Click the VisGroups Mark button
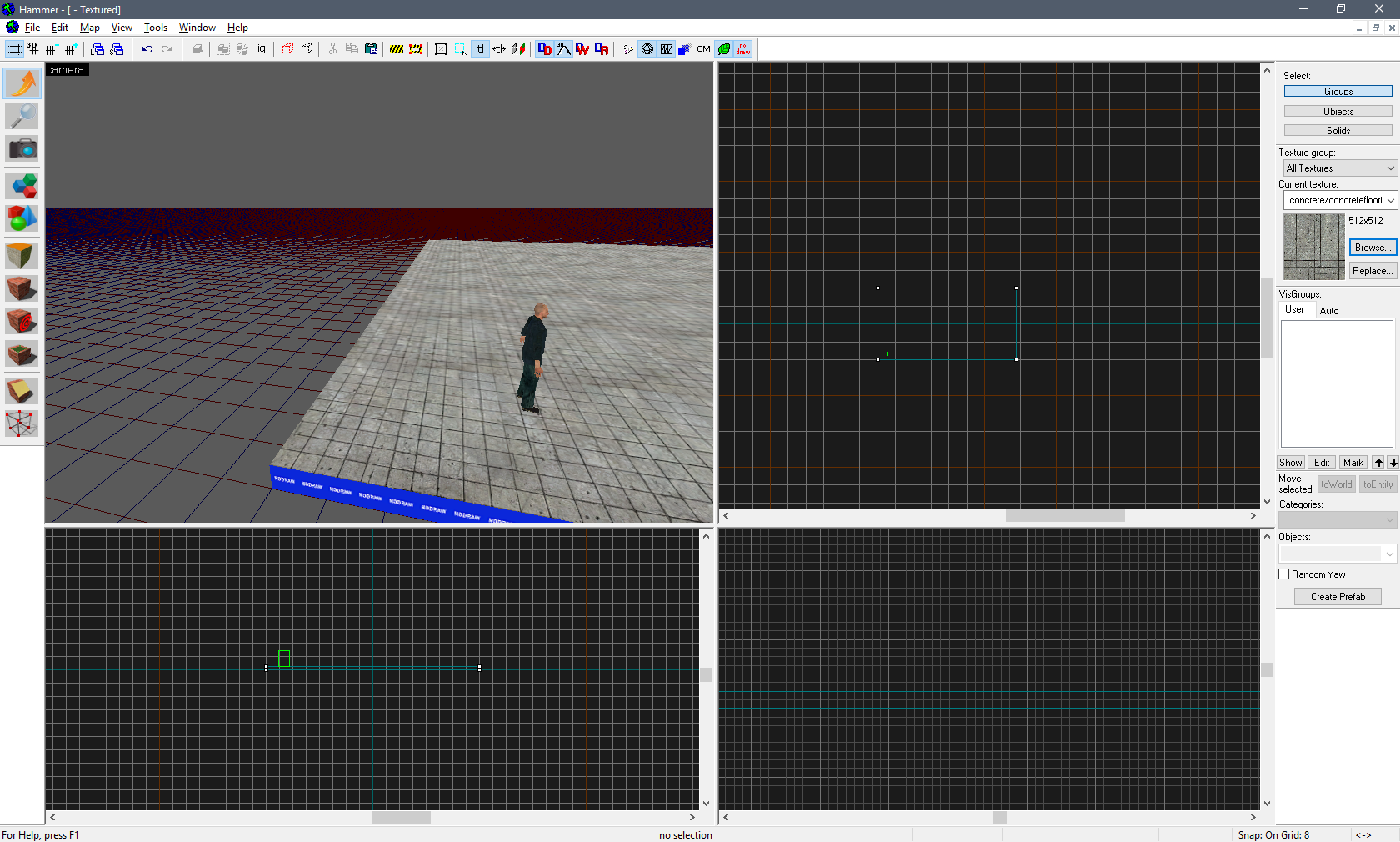The height and width of the screenshot is (842, 1400). pyautogui.click(x=1353, y=463)
